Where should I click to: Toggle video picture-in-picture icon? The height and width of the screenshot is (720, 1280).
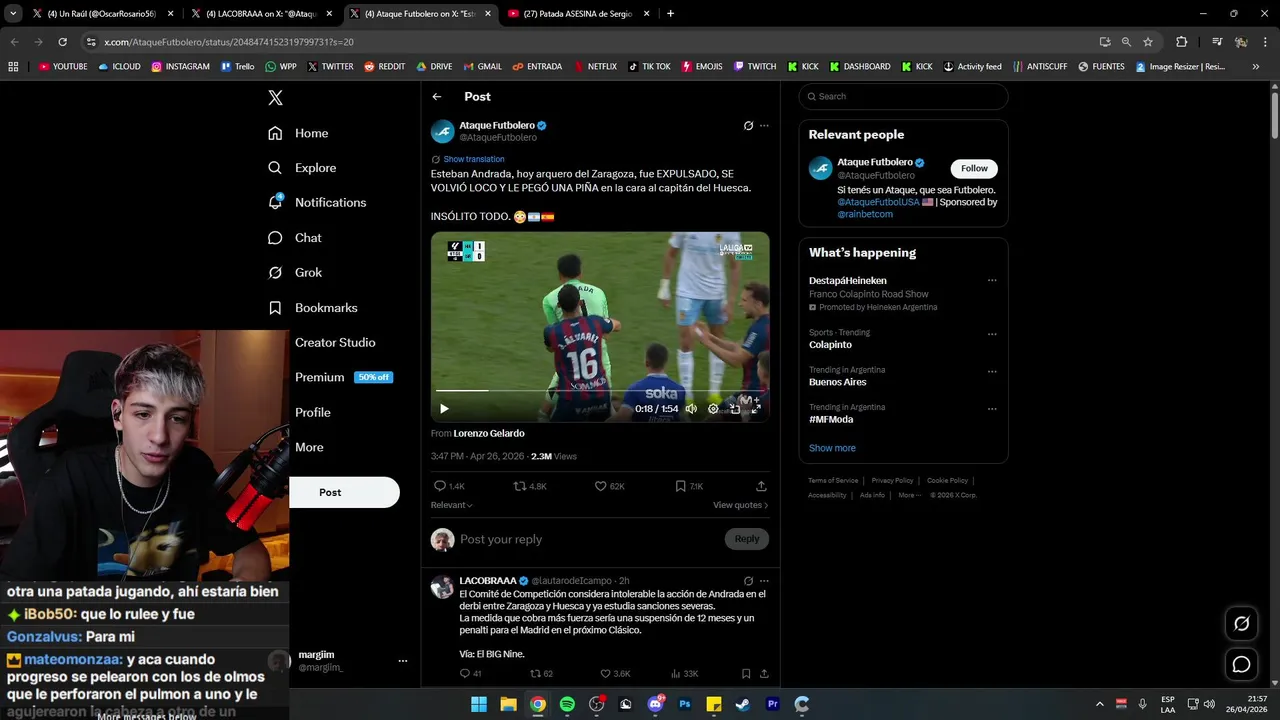click(735, 408)
